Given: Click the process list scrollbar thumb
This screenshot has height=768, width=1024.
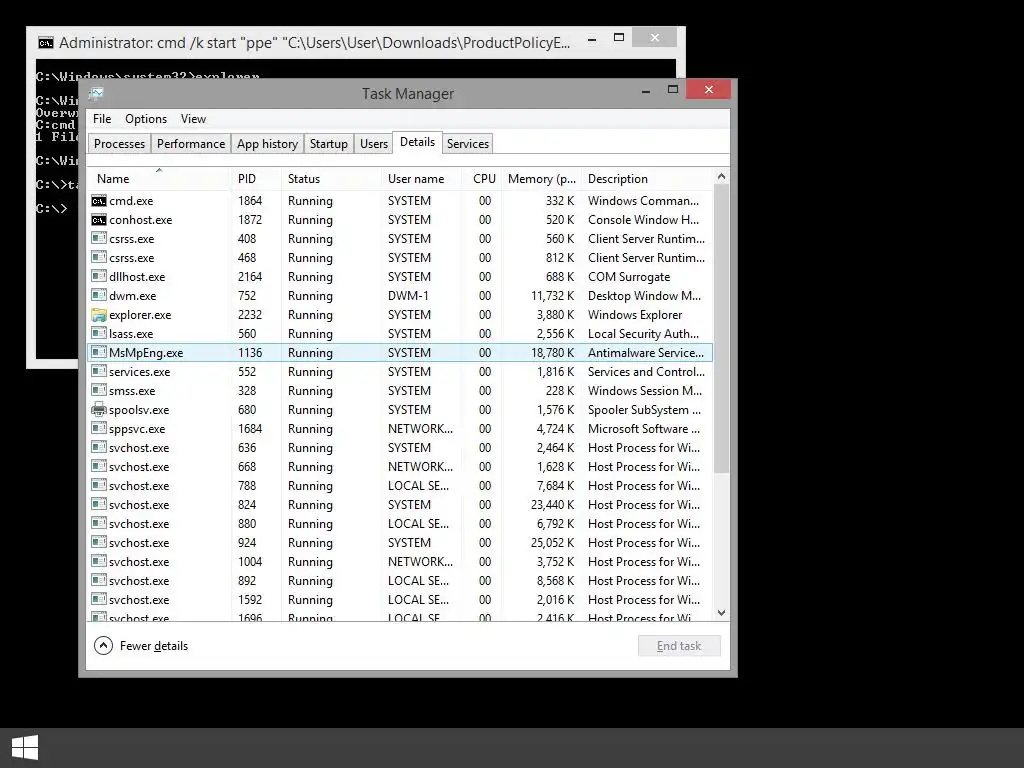Looking at the screenshot, I should click(x=722, y=328).
